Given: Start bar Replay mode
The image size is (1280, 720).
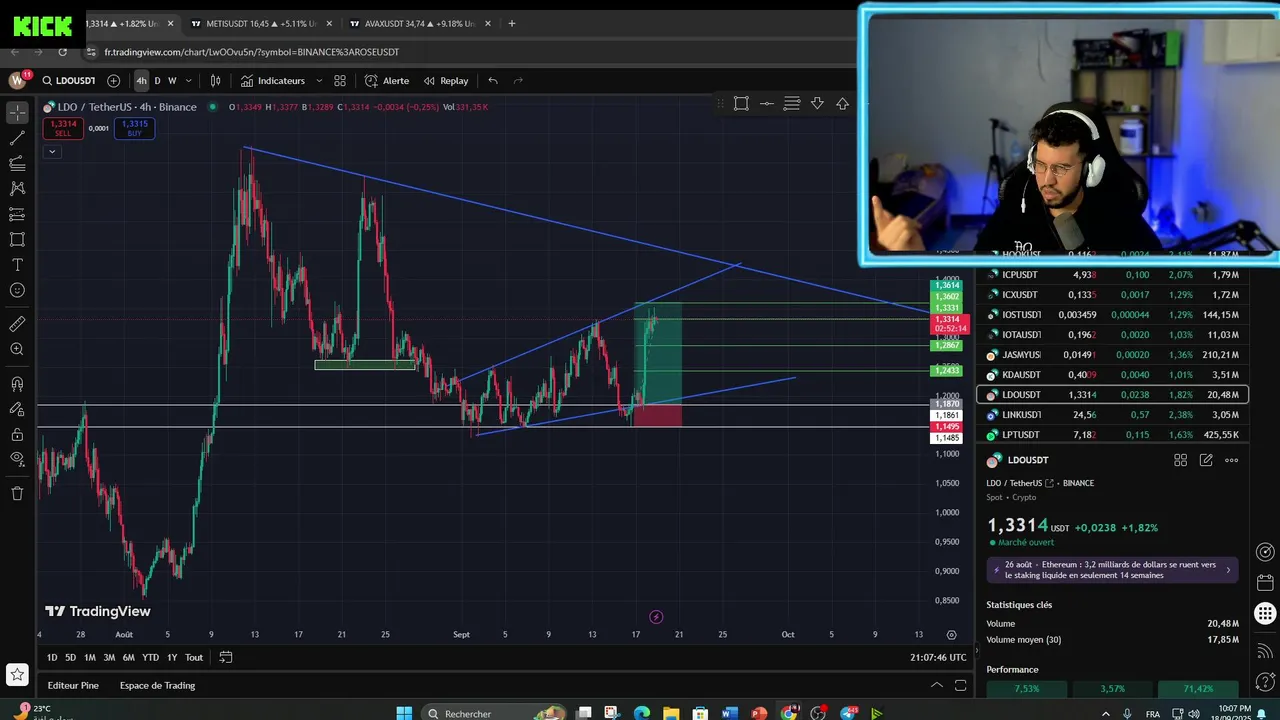Looking at the screenshot, I should pos(446,81).
